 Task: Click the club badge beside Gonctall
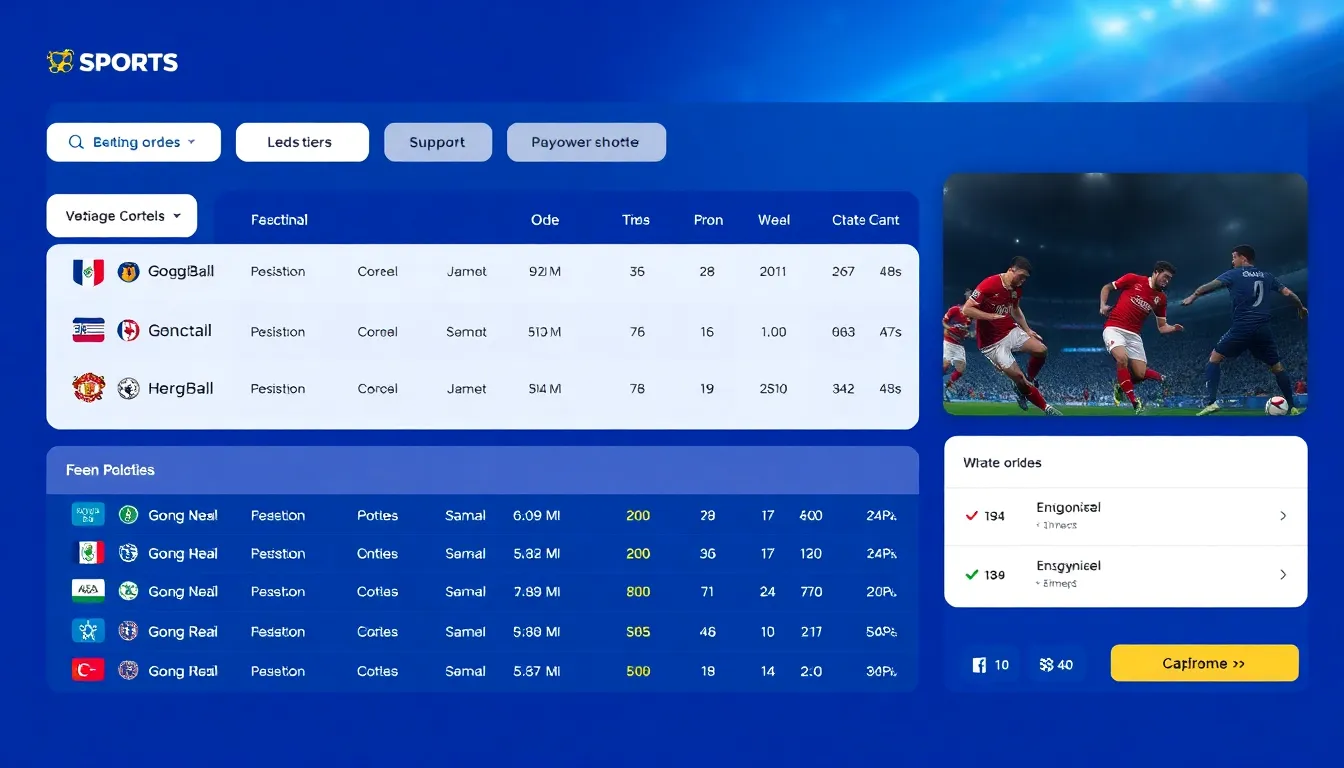(x=128, y=330)
